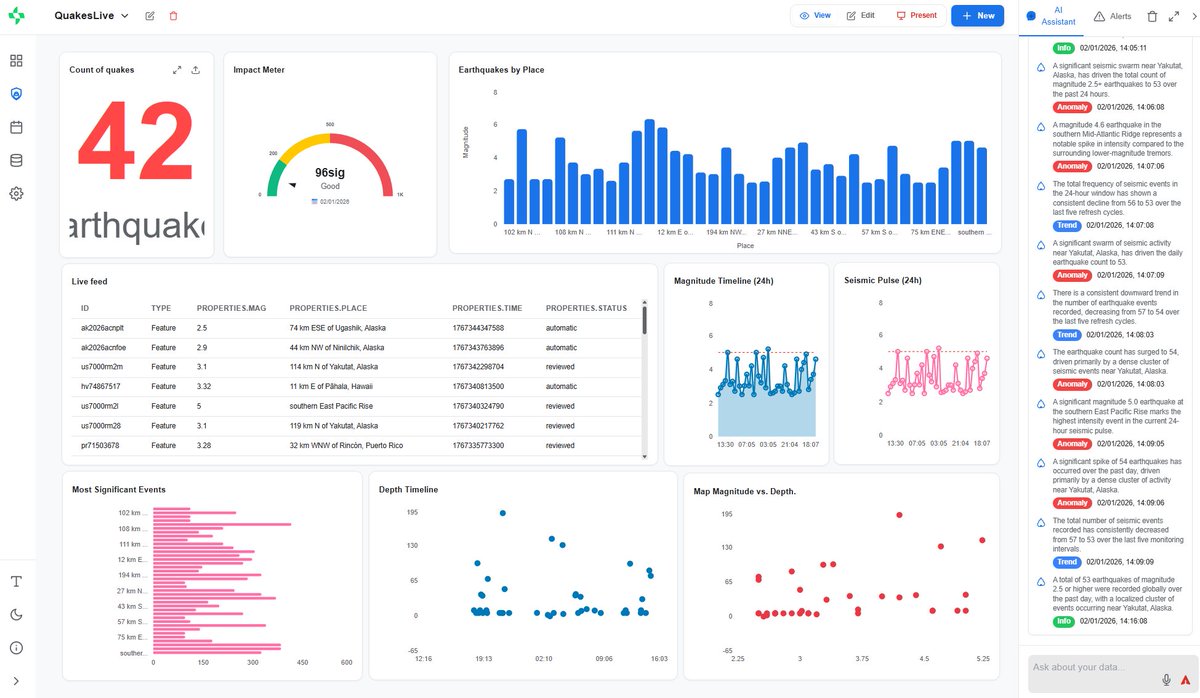Click the red delete trash icon beside QuakesLive
Viewport: 1200px width, 698px height.
pyautogui.click(x=174, y=16)
